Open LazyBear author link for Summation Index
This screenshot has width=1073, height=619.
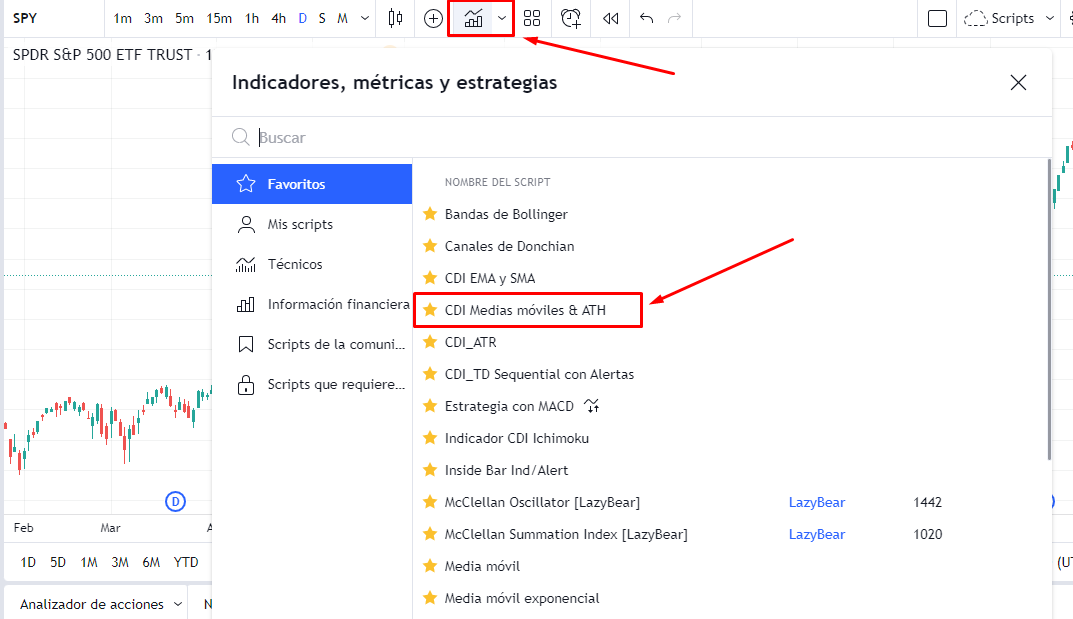click(x=816, y=534)
